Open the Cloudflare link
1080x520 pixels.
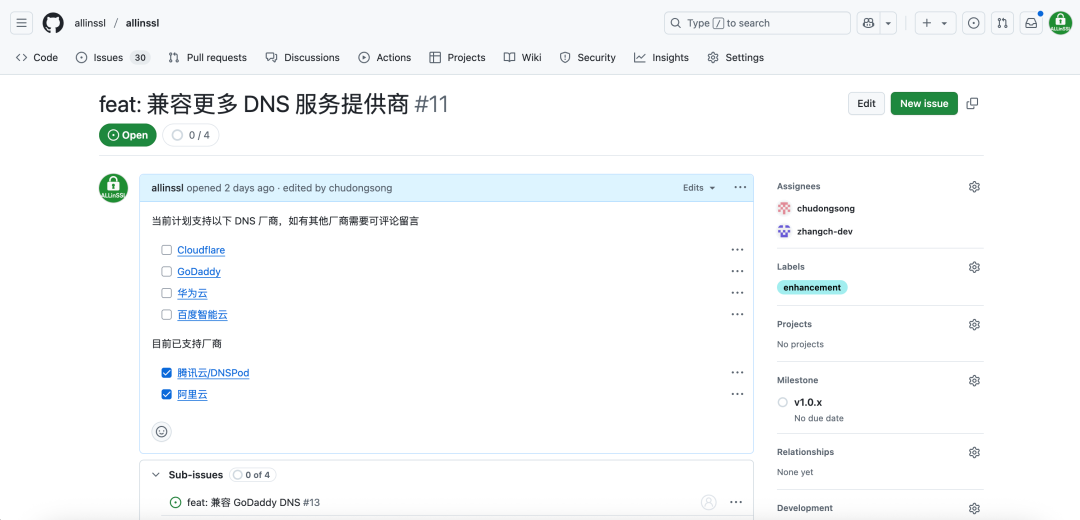coord(201,250)
